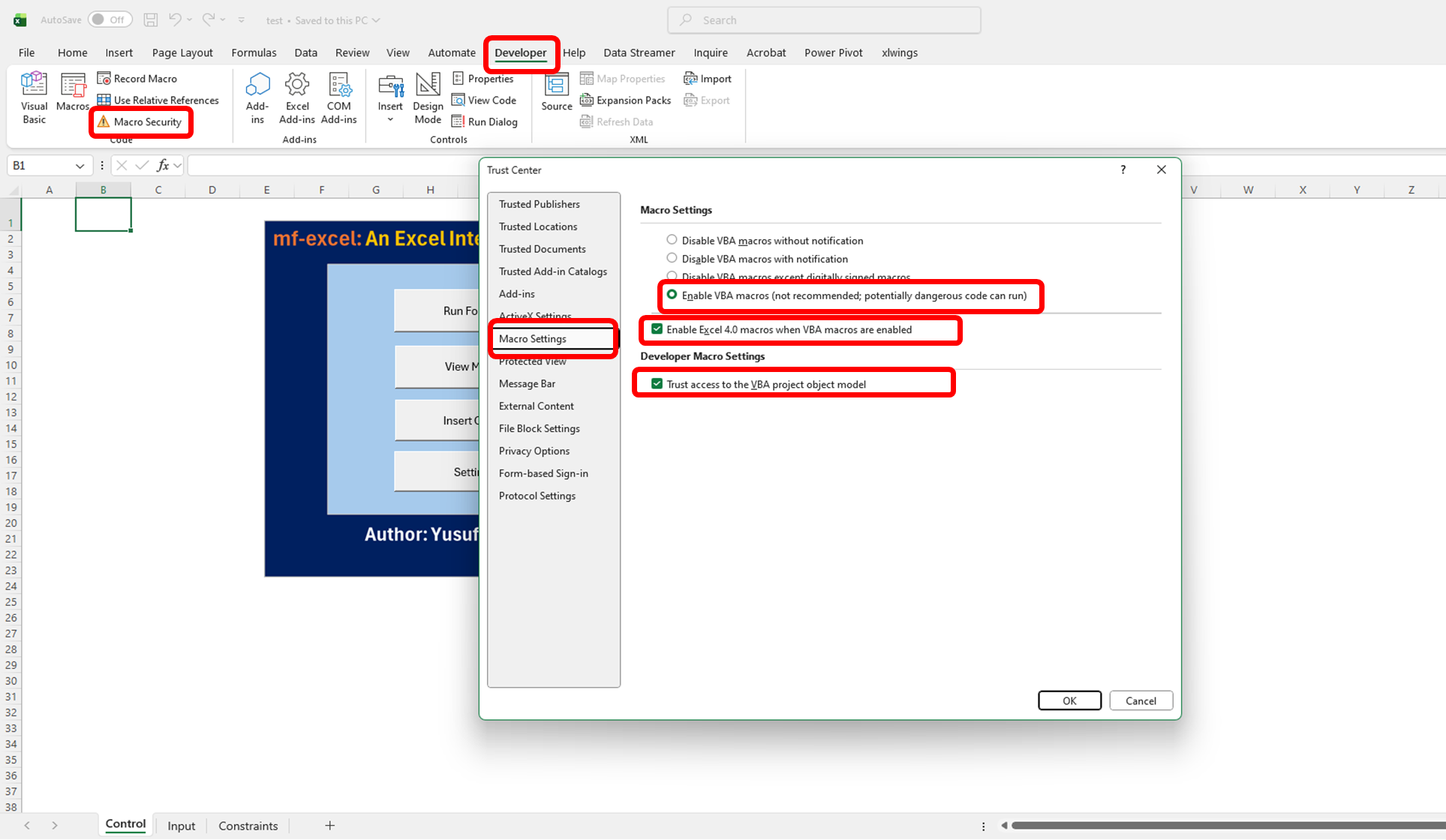
Task: Click the insert function fx icon
Action: coord(163,166)
